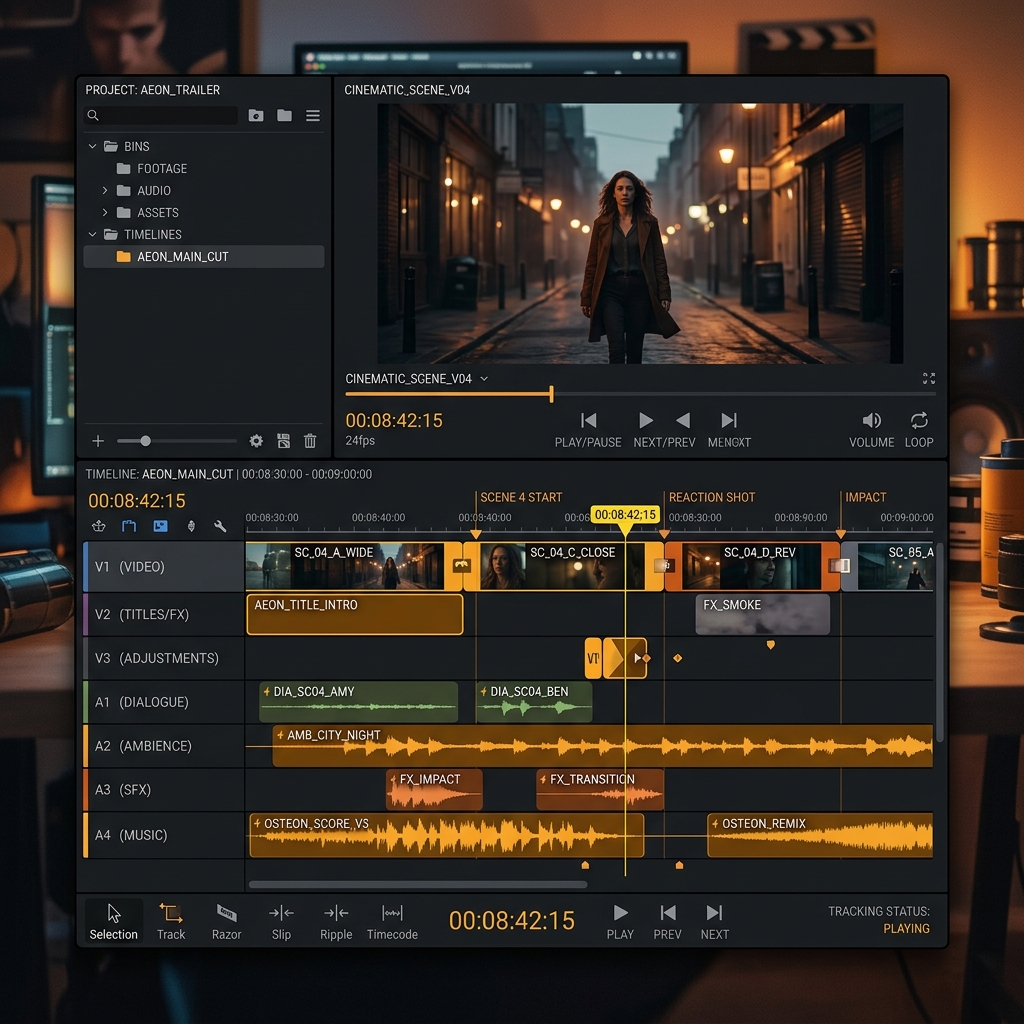The height and width of the screenshot is (1024, 1024).
Task: Toggle the viewer Loop button
Action: tap(919, 428)
